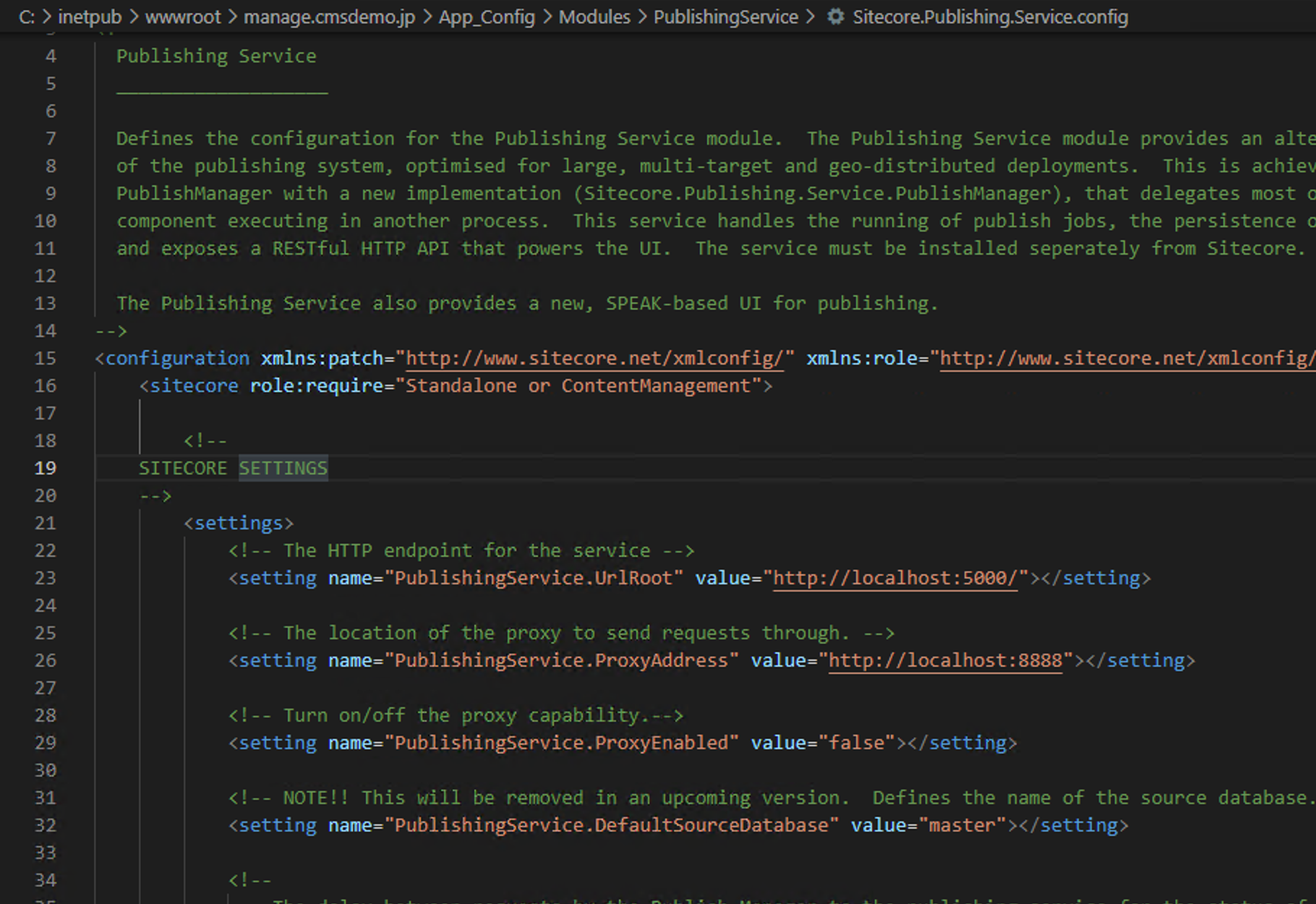Click the <settings> opening tag
The height and width of the screenshot is (904, 1316).
[x=239, y=523]
